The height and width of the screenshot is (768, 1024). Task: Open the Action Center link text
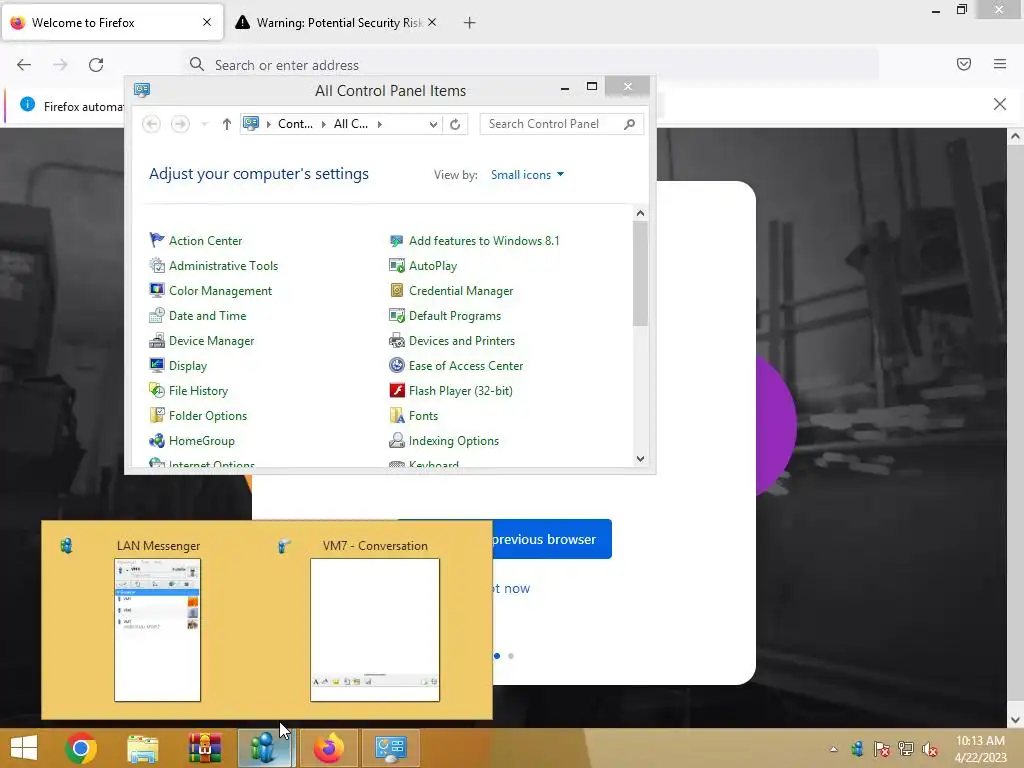click(206, 240)
